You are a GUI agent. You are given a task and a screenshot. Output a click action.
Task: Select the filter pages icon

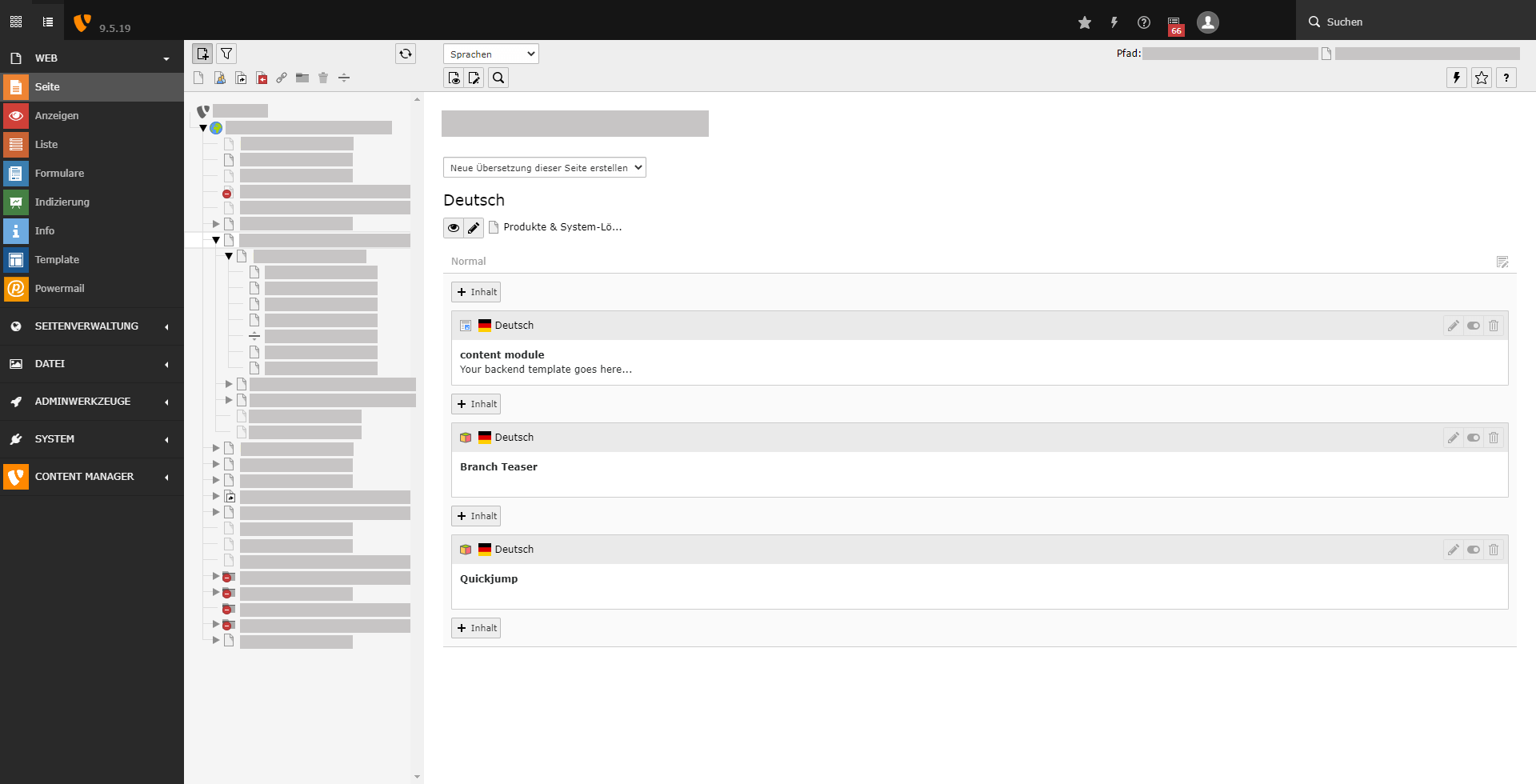[x=226, y=54]
